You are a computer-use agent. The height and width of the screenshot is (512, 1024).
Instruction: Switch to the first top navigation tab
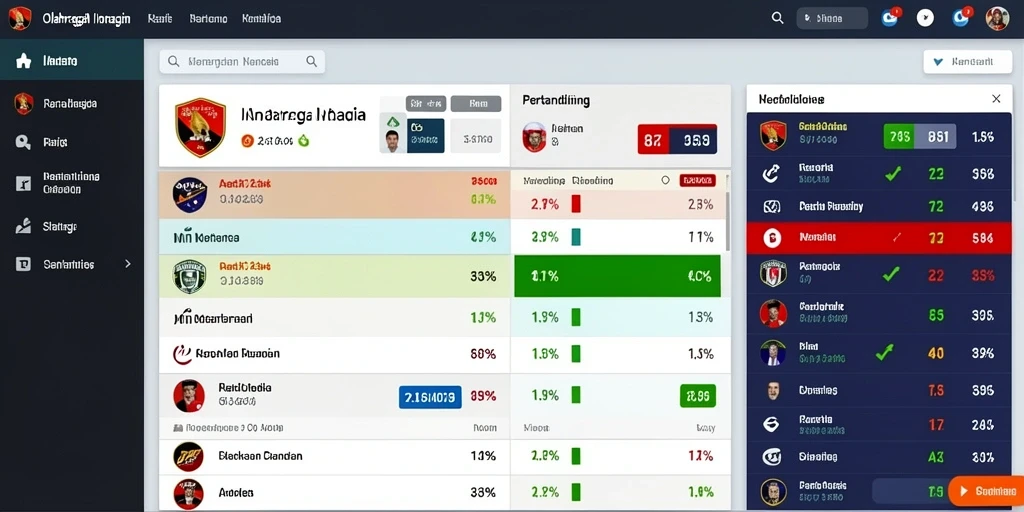160,18
